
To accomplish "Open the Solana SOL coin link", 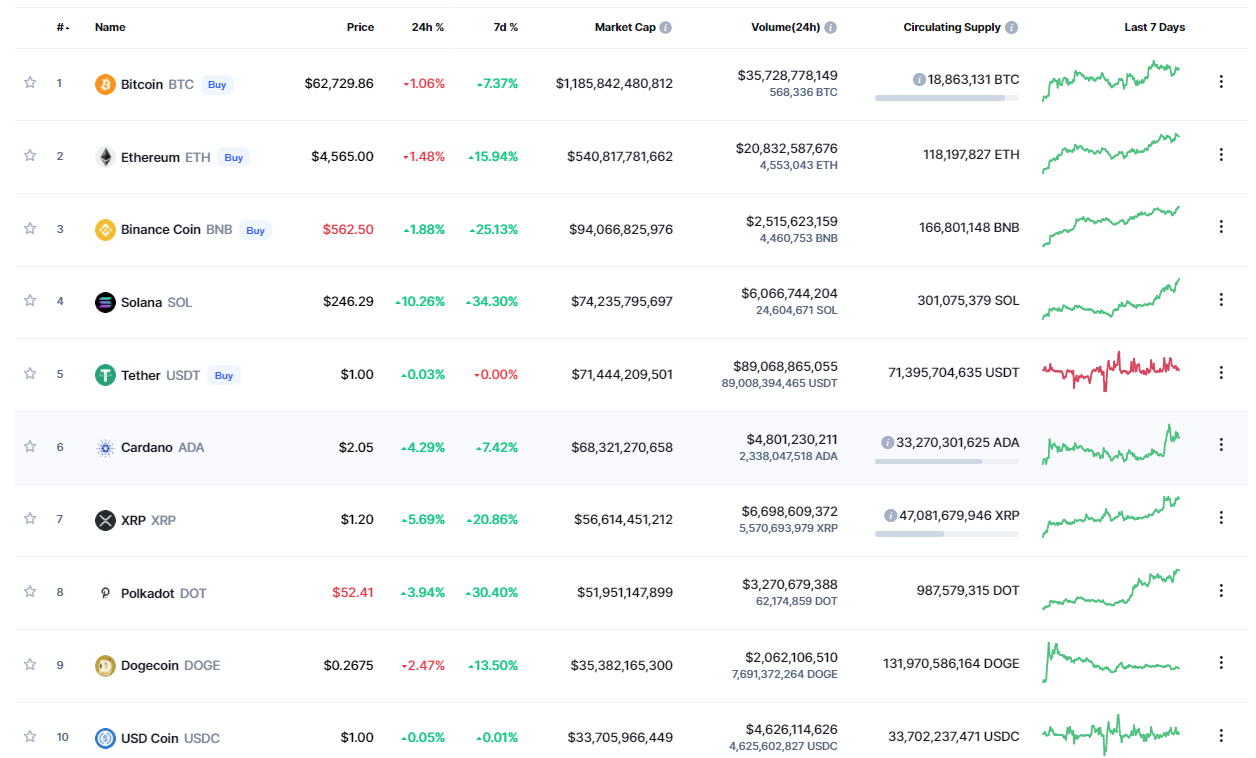I will pos(156,302).
